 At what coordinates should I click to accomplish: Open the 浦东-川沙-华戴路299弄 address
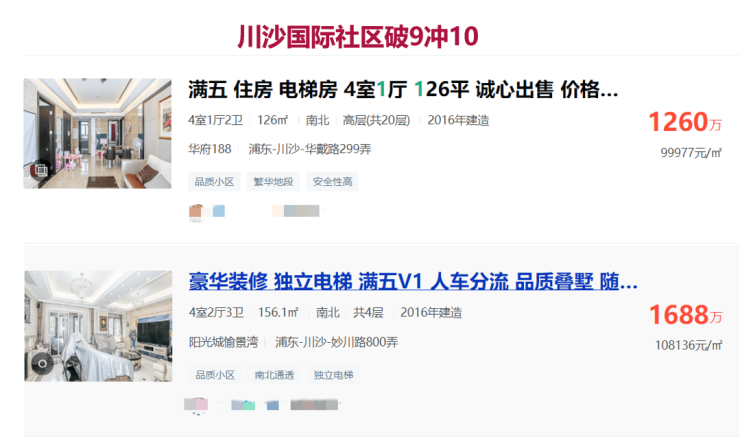pos(310,149)
